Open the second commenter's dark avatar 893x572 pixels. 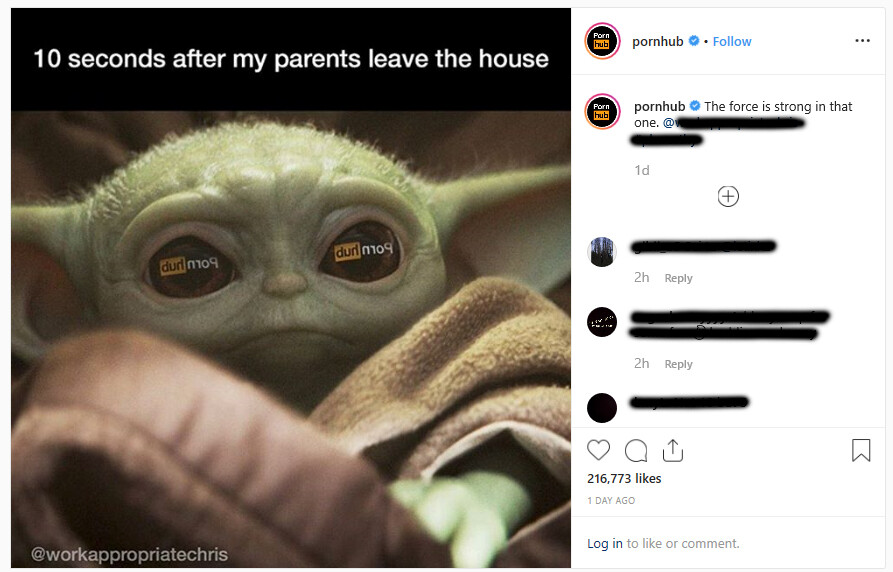(x=602, y=322)
